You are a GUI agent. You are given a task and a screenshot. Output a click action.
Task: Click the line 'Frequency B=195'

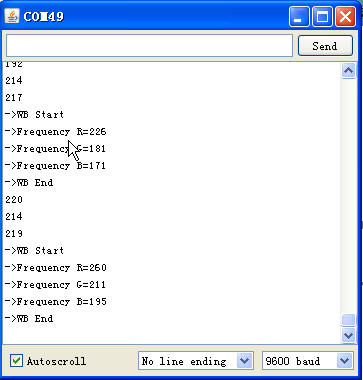(56, 302)
